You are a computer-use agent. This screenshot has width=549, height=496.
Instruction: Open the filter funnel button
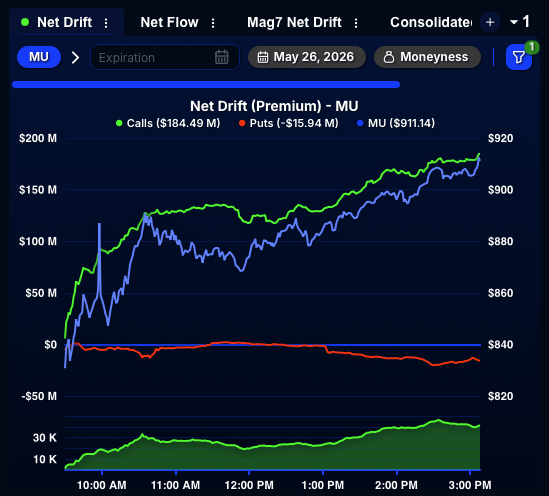(519, 57)
